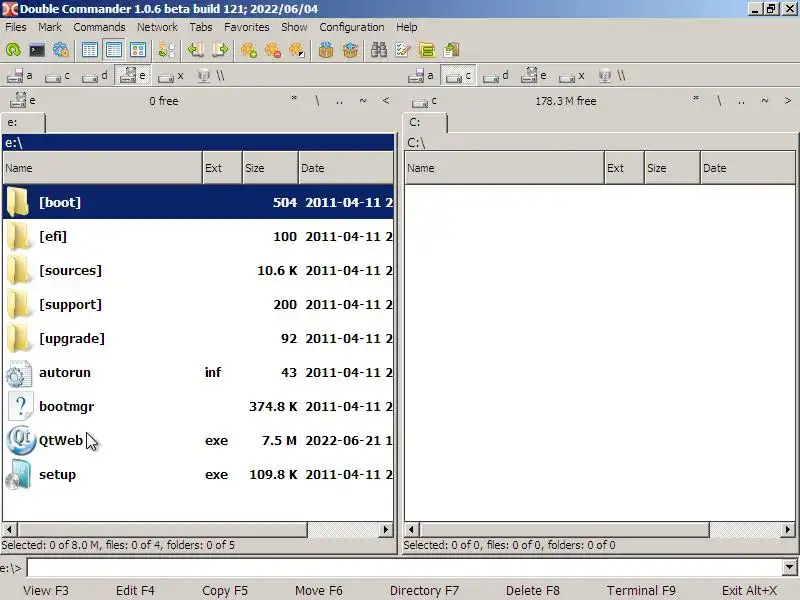Click left panel horizontal scrollbar right arrow
This screenshot has width=800, height=600.
[x=386, y=530]
